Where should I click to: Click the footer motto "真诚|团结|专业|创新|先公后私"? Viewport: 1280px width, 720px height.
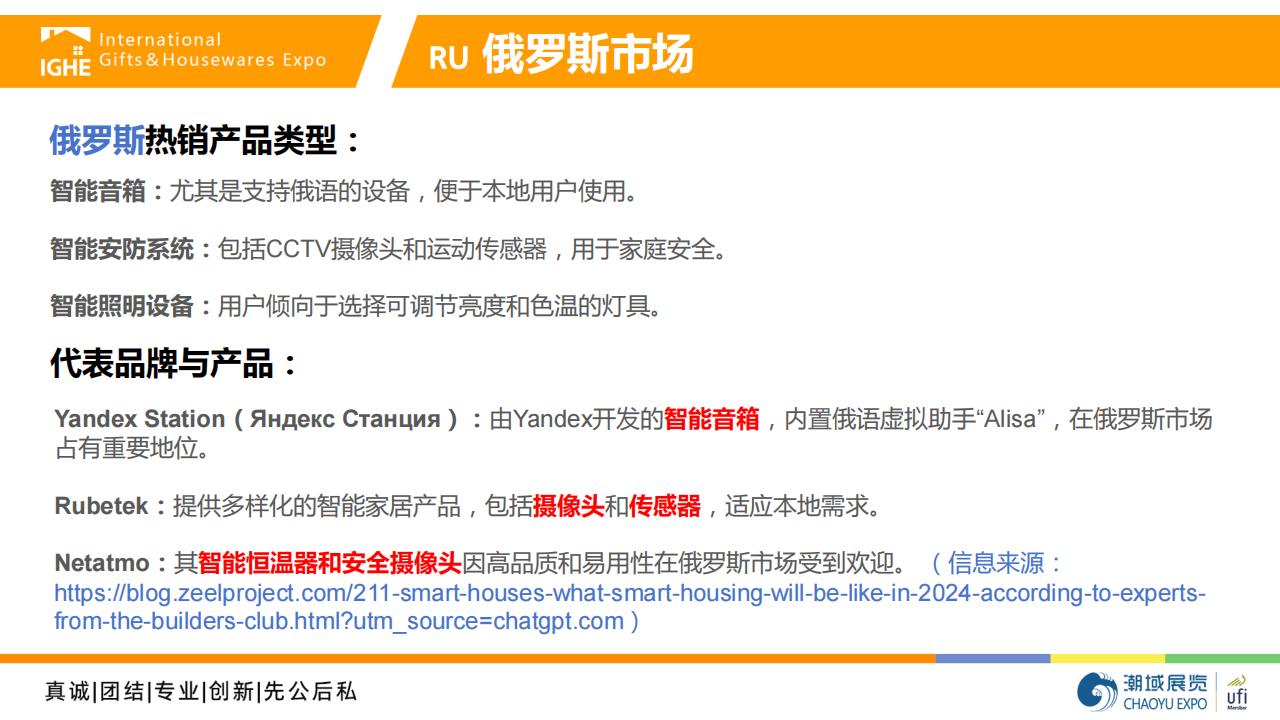pos(200,692)
